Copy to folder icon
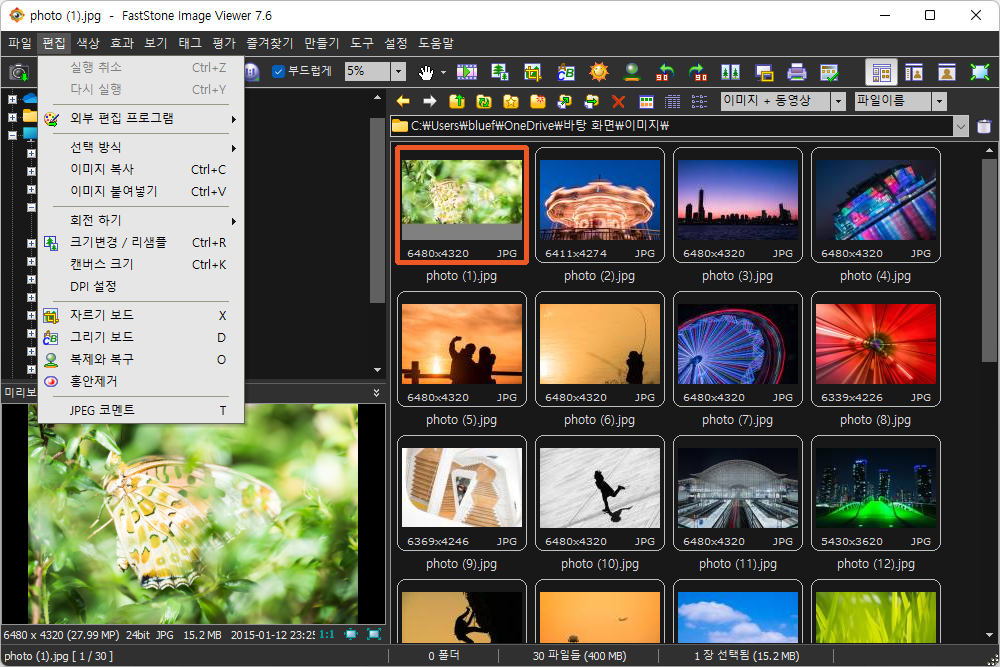The height and width of the screenshot is (667, 1000). point(564,101)
